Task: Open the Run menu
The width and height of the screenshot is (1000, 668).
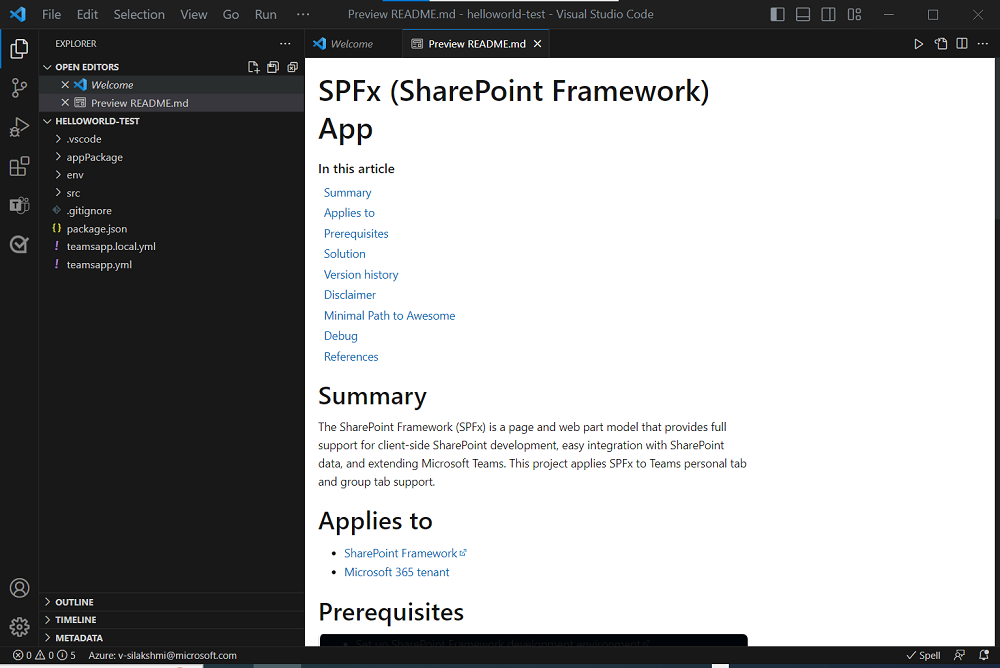Action: pos(266,14)
